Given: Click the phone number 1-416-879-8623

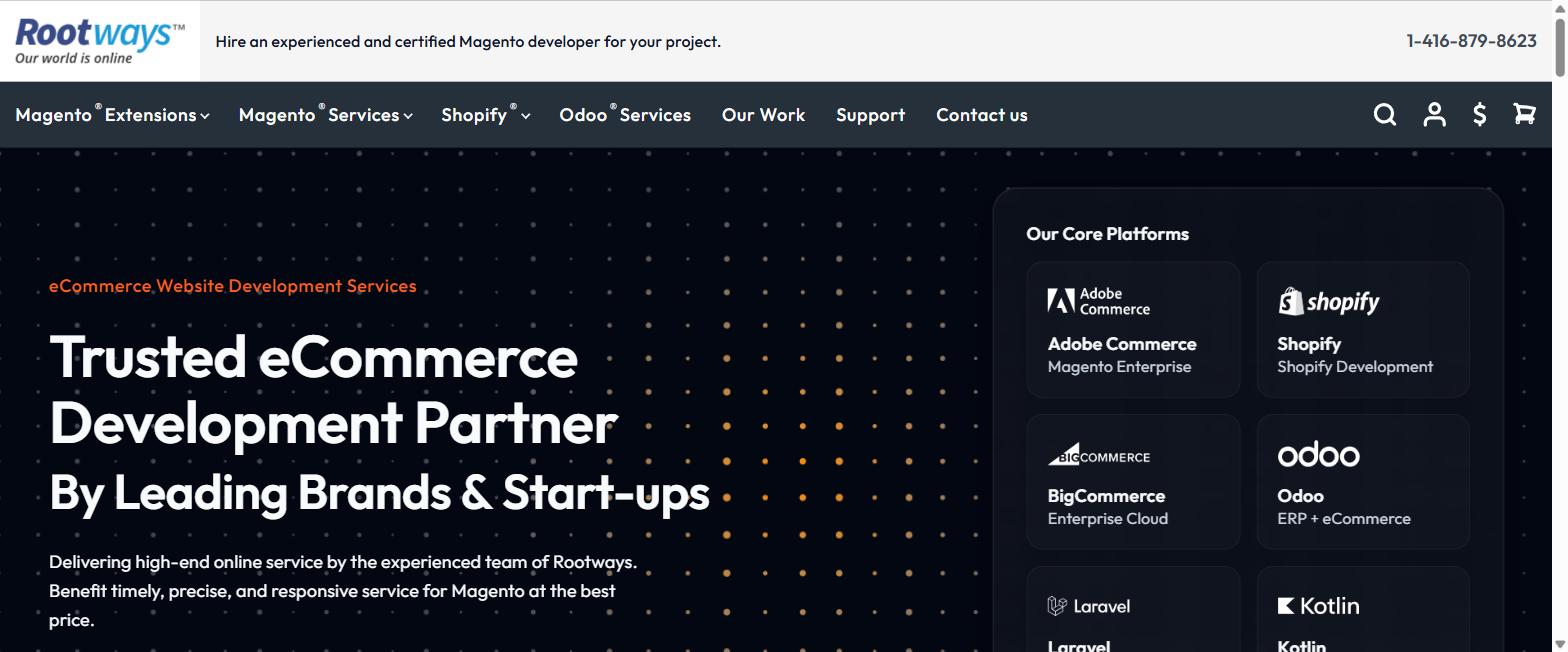Looking at the screenshot, I should tap(1471, 41).
